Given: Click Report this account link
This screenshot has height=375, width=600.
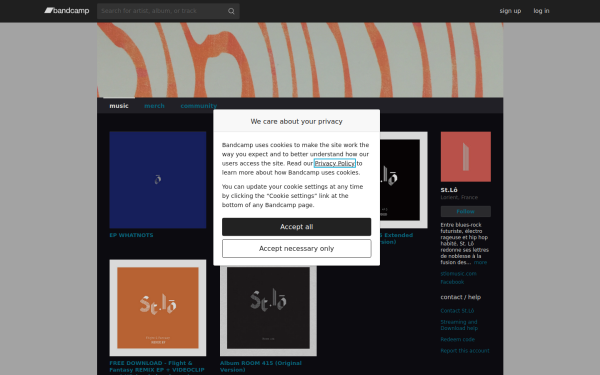Looking at the screenshot, I should pyautogui.click(x=465, y=351).
